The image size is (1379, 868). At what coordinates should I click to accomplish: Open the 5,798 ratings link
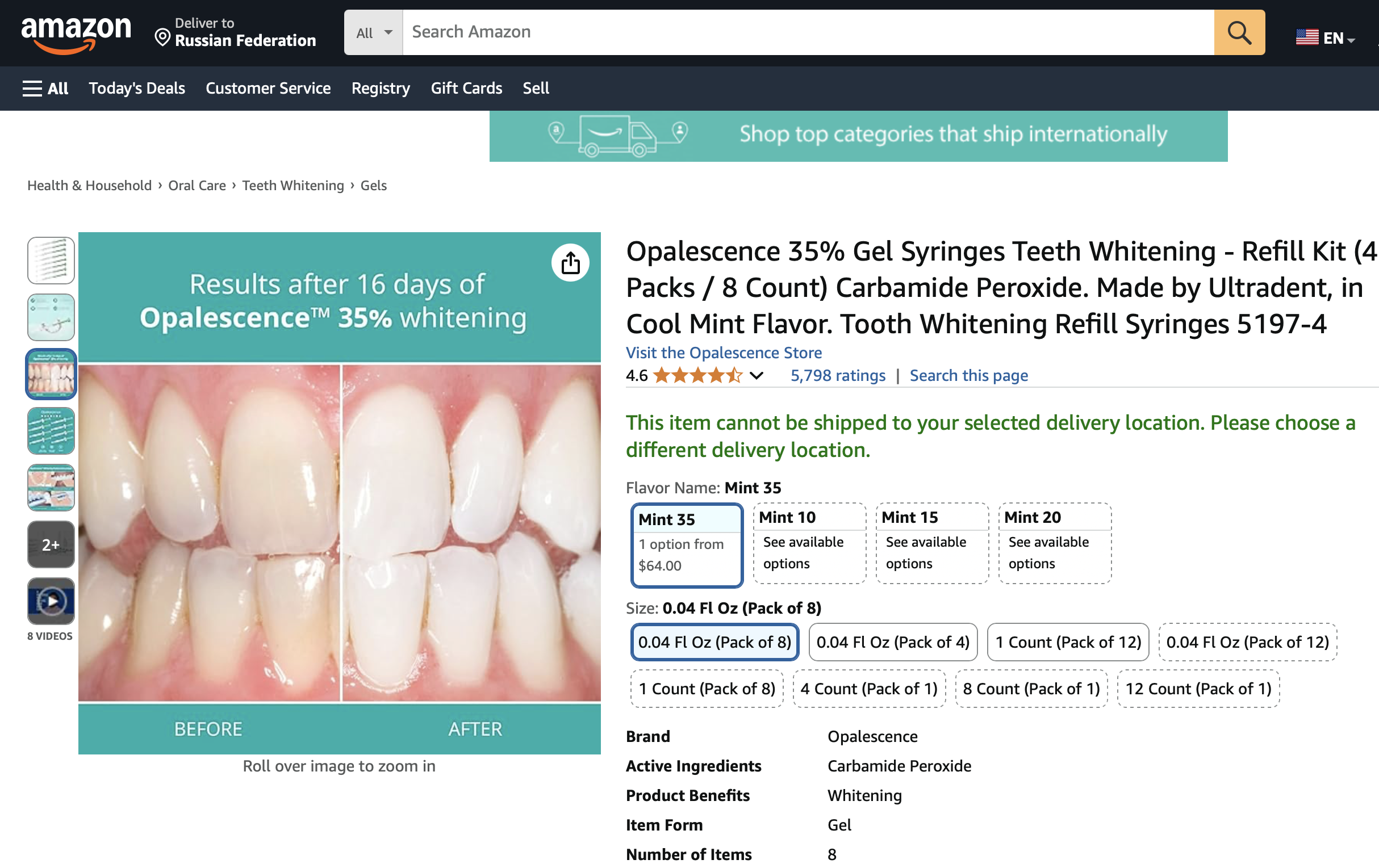[x=837, y=376]
